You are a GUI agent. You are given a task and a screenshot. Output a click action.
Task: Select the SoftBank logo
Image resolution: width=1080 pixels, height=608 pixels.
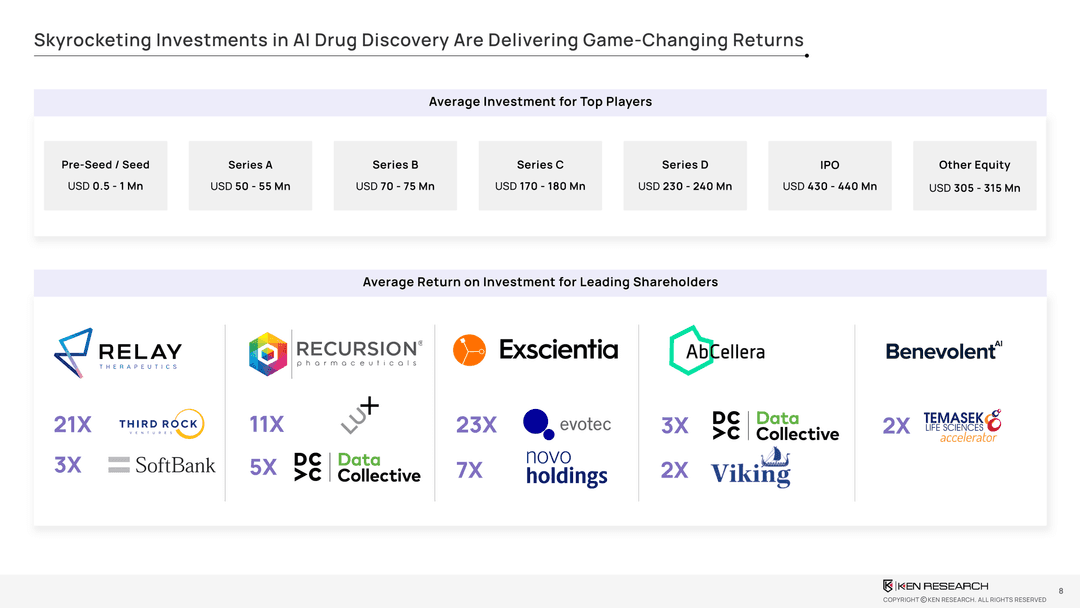(162, 465)
